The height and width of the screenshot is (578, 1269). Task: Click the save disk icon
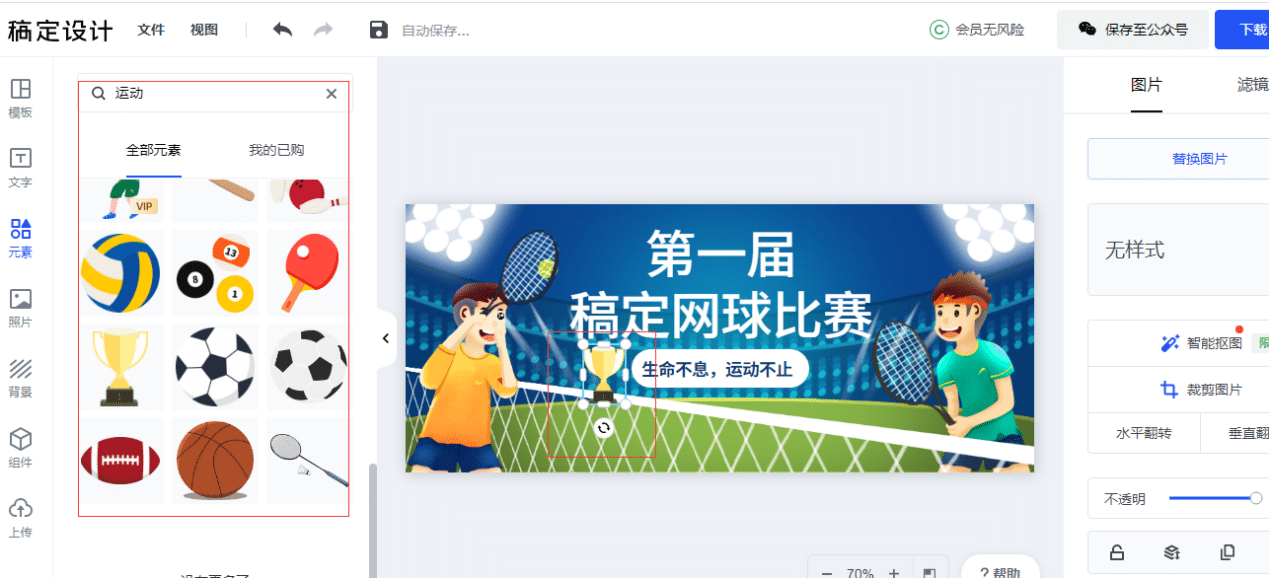378,30
